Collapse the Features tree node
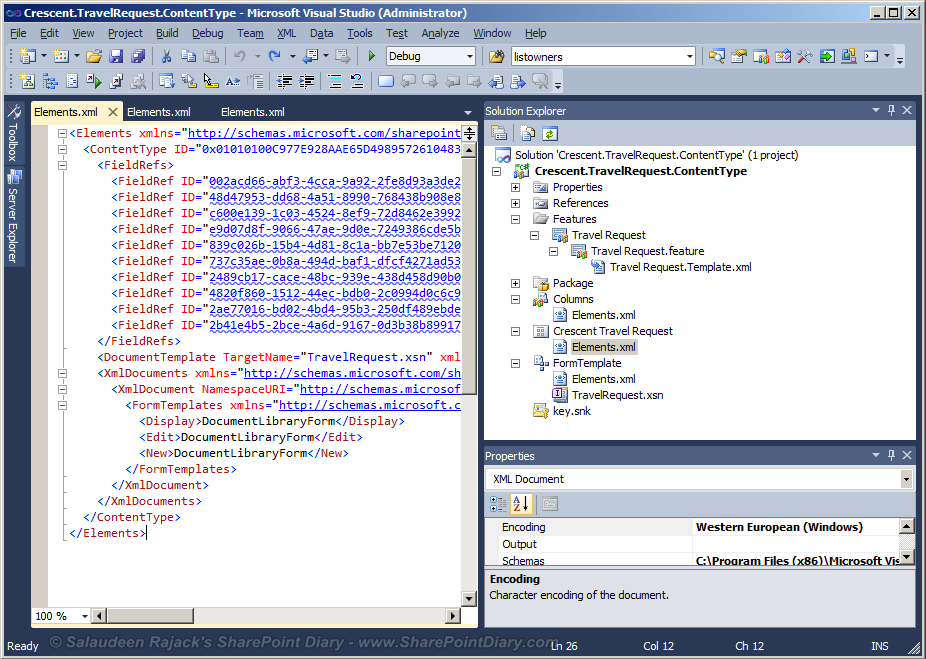Screen dimensions: 926x659 click(516, 219)
